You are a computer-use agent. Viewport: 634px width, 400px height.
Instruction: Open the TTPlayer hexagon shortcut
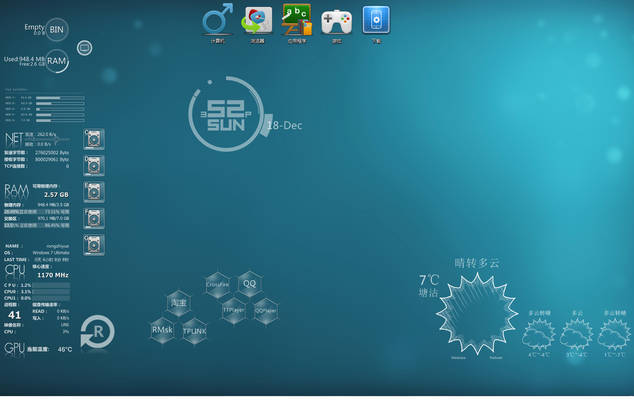tap(233, 310)
